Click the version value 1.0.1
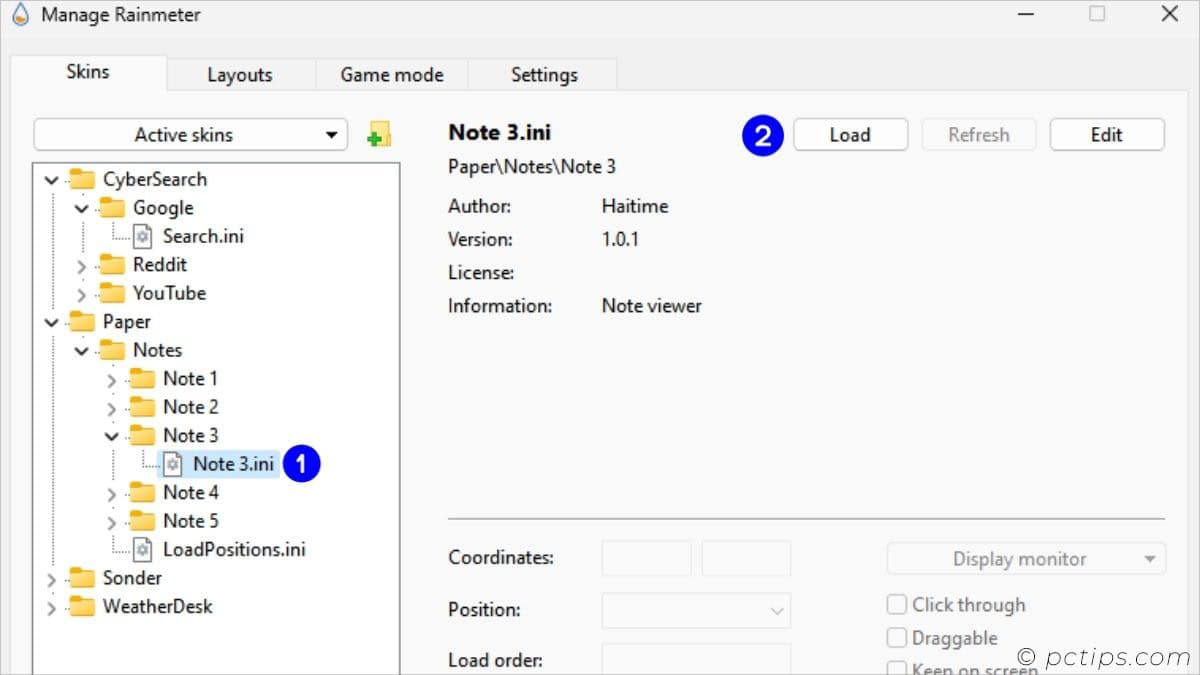The height and width of the screenshot is (675, 1200). coord(620,240)
